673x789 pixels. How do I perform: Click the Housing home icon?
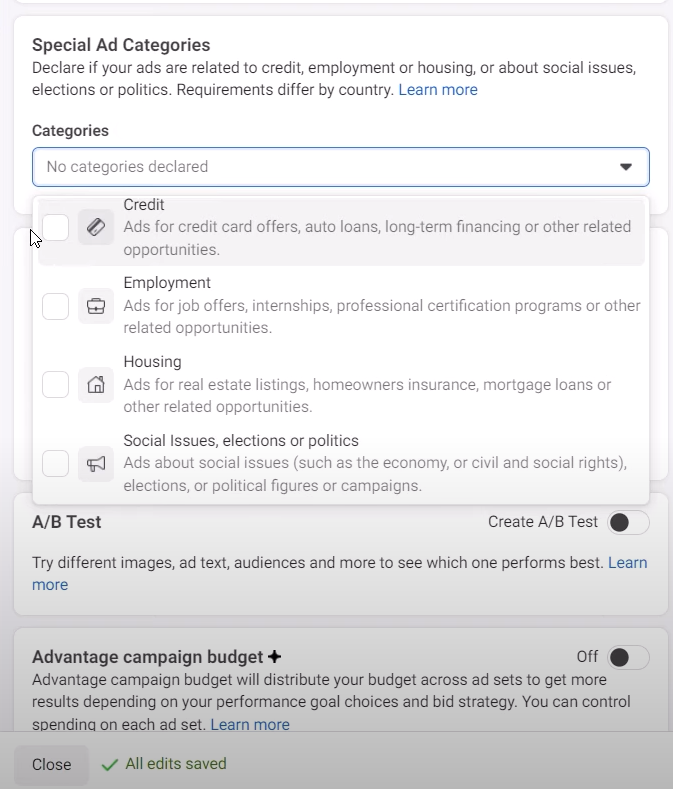(x=96, y=384)
